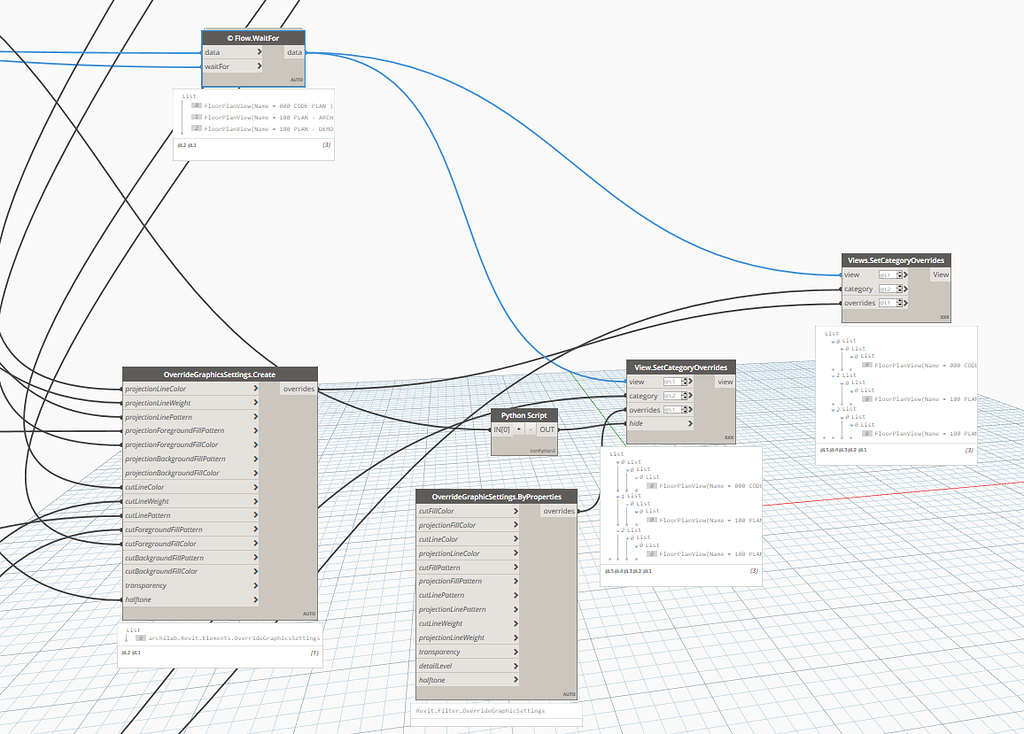
Task: Click the data output port on Flow.WaitFor
Action: pos(294,52)
